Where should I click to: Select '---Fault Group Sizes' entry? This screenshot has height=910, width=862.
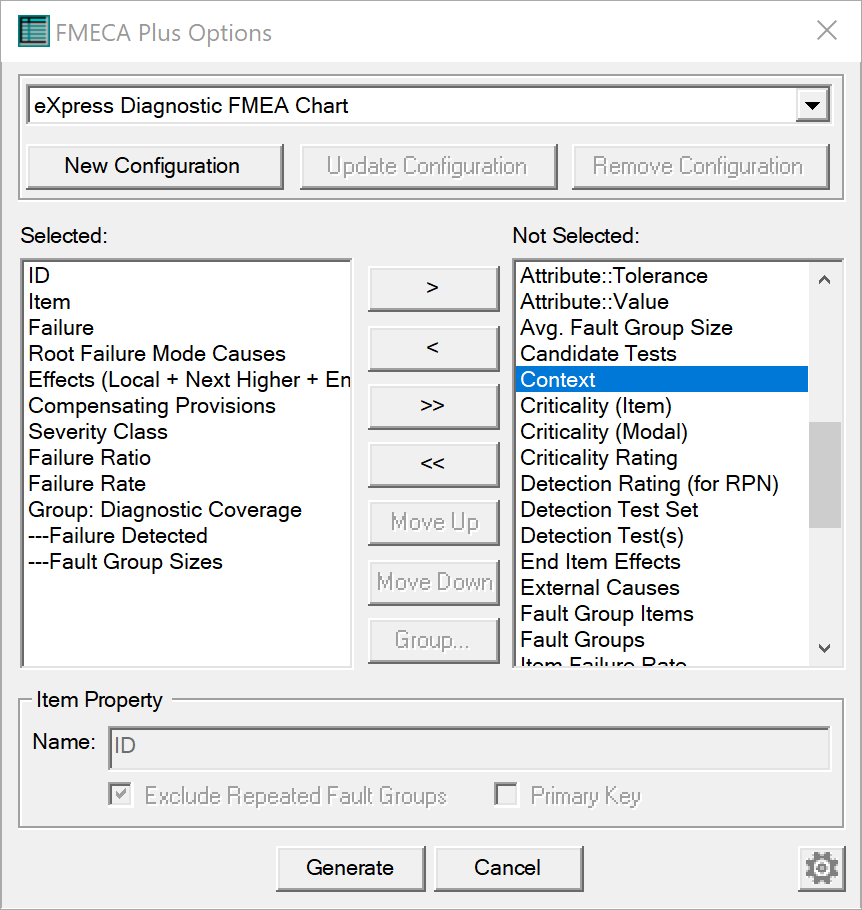(187, 562)
